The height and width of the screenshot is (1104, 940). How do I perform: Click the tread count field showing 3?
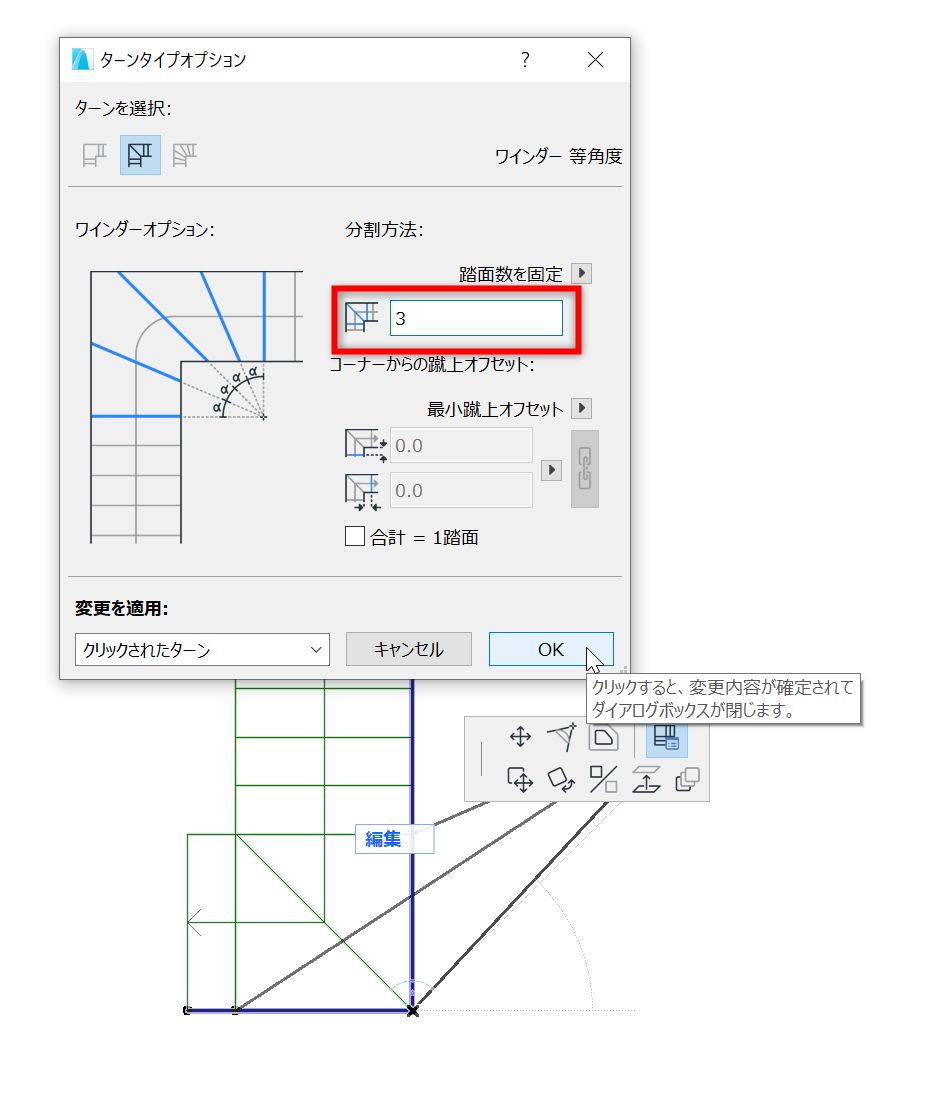[x=477, y=318]
